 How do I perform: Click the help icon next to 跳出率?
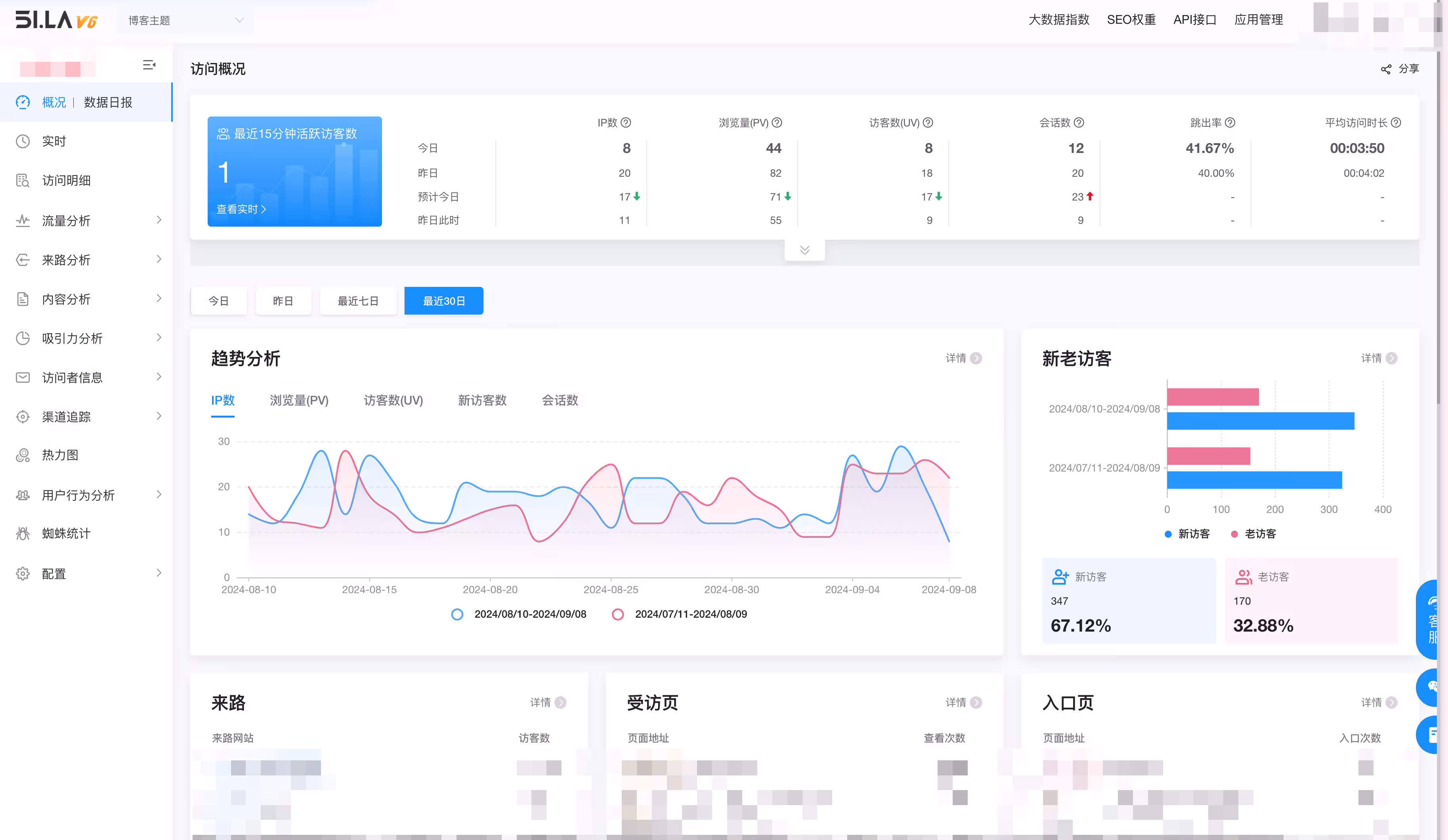pyautogui.click(x=1230, y=122)
